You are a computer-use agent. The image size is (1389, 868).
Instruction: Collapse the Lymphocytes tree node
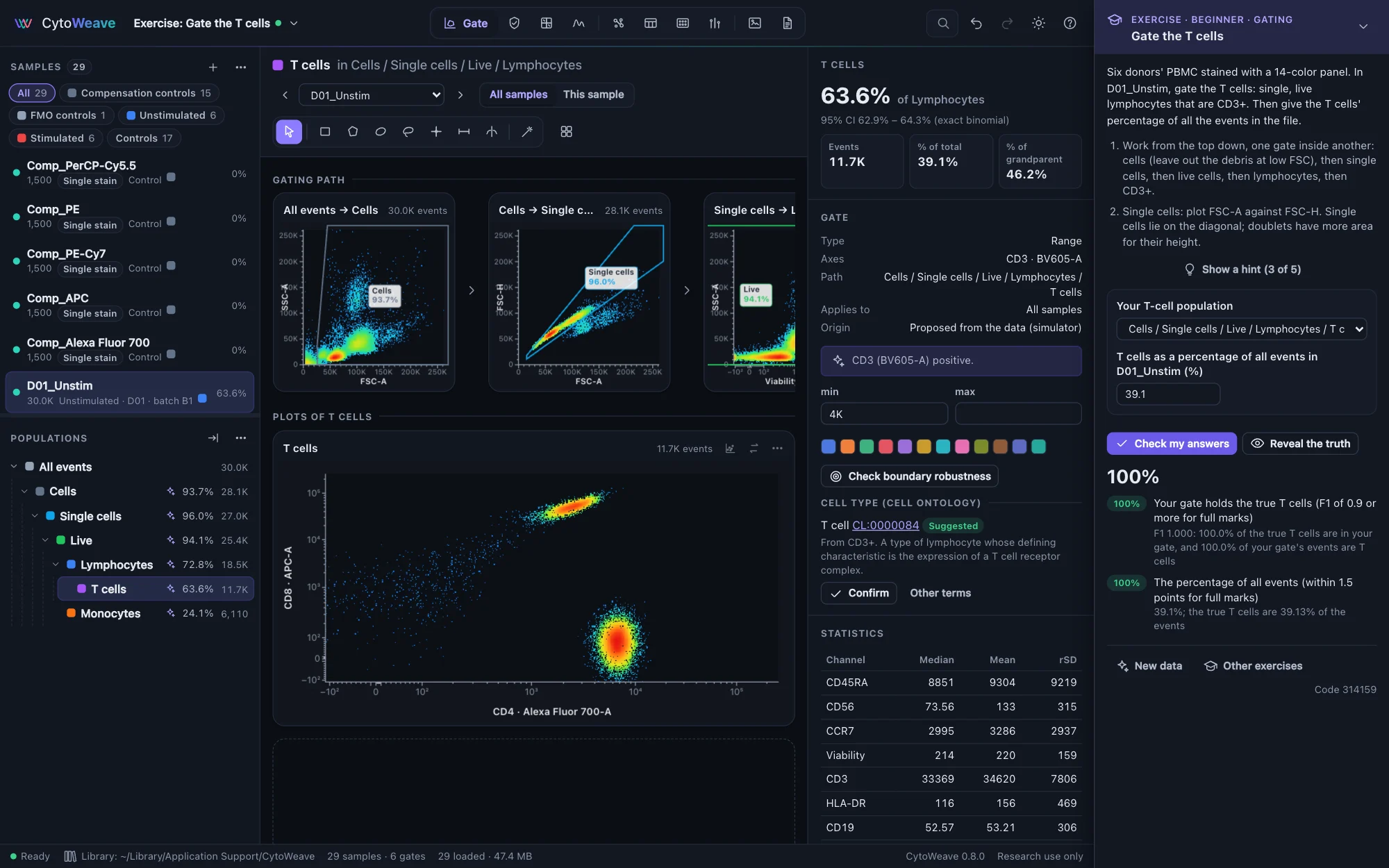56,565
